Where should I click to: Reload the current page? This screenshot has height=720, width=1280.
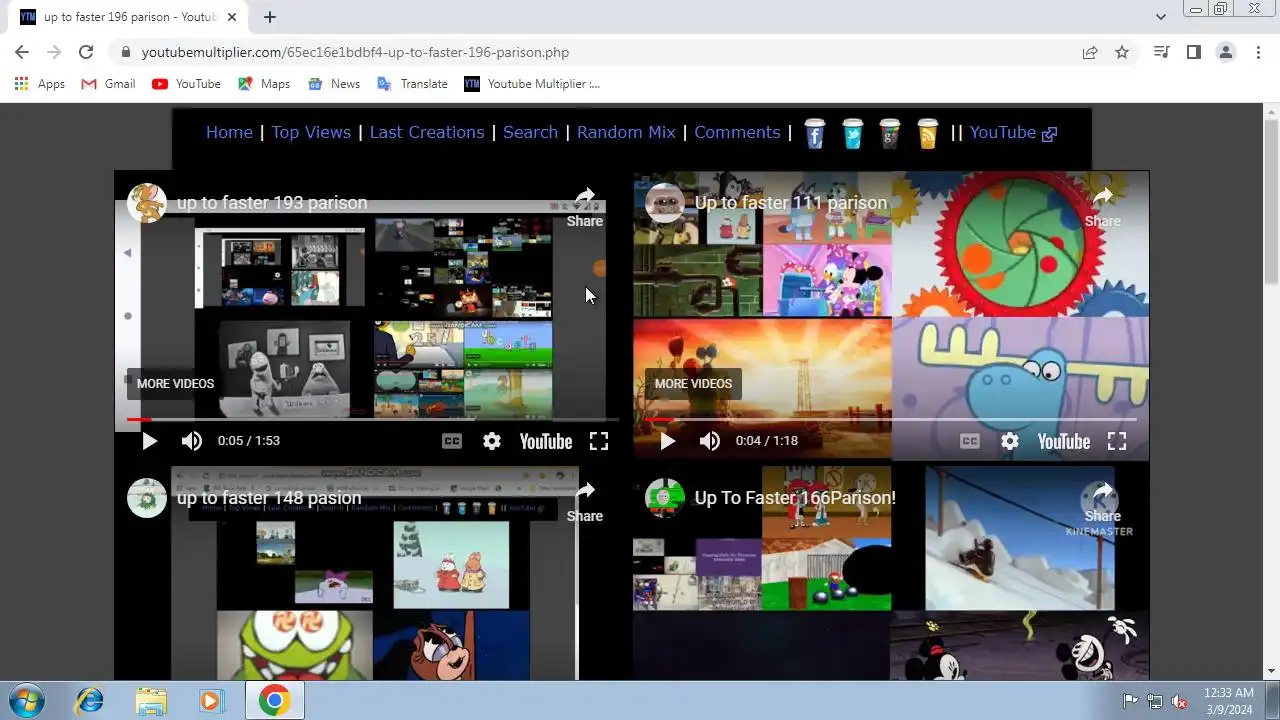coord(86,52)
